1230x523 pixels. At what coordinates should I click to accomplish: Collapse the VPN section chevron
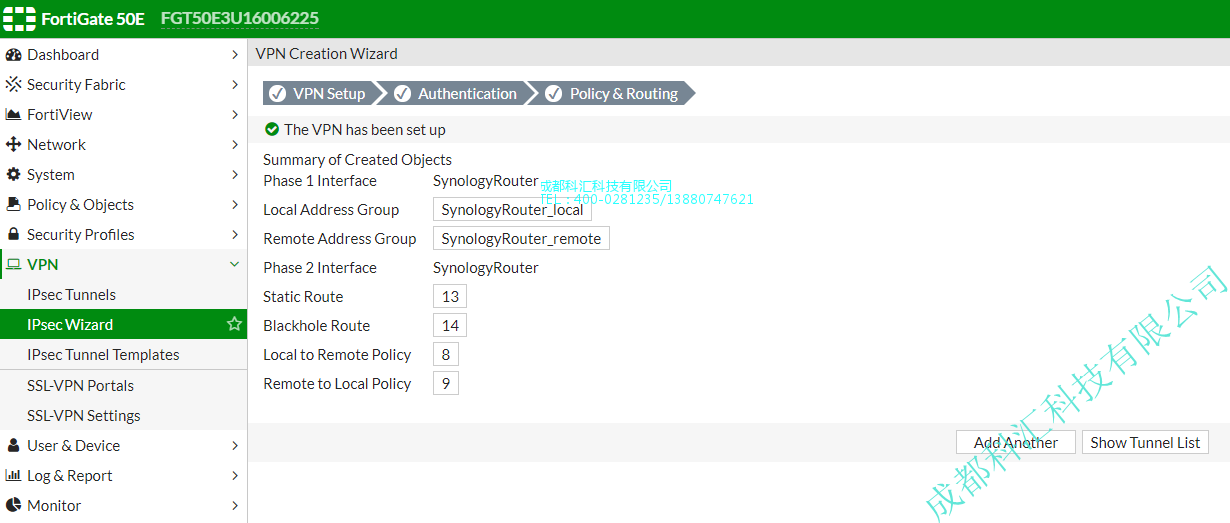click(235, 265)
